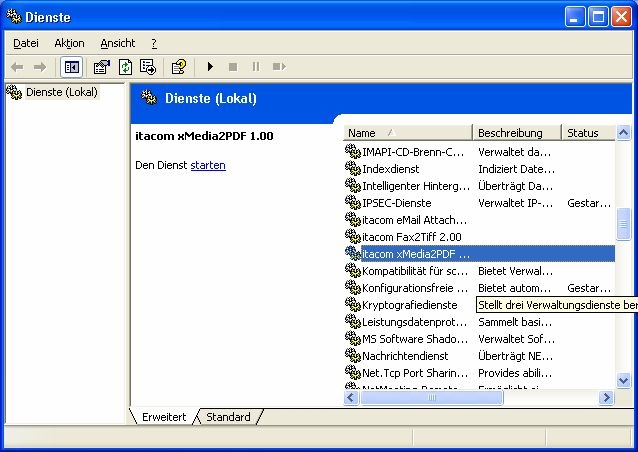This screenshot has width=638, height=452.
Task: Click the description Provides abili...
Action: tap(515, 373)
